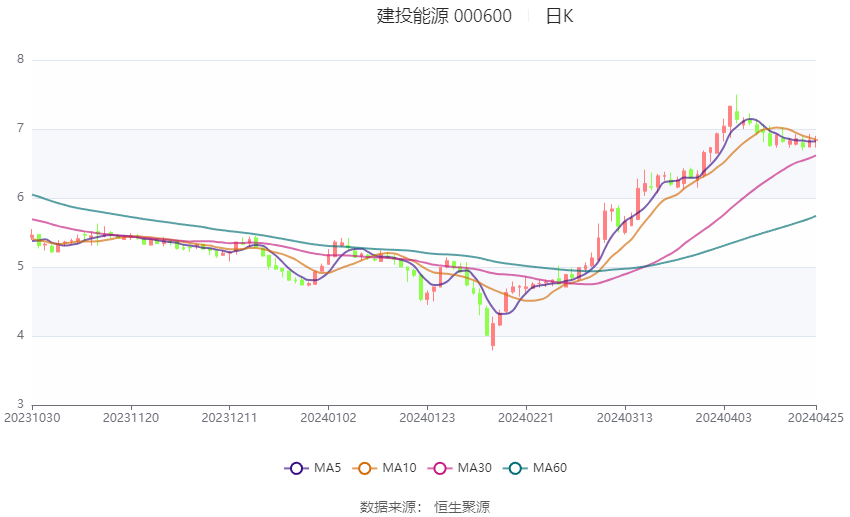Click the y-axis value 8
The width and height of the screenshot is (850, 517).
coord(21,59)
